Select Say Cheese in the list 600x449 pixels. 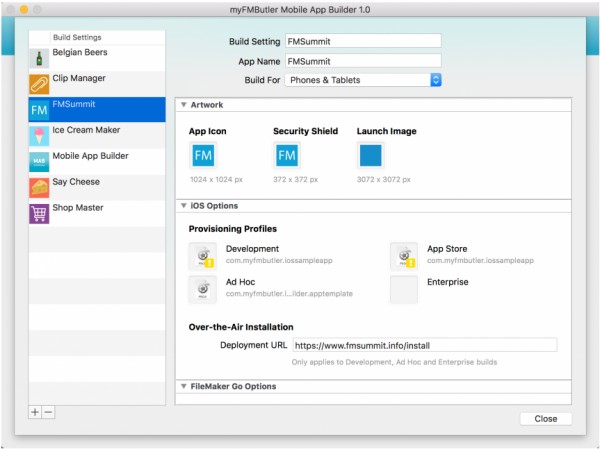(76, 182)
